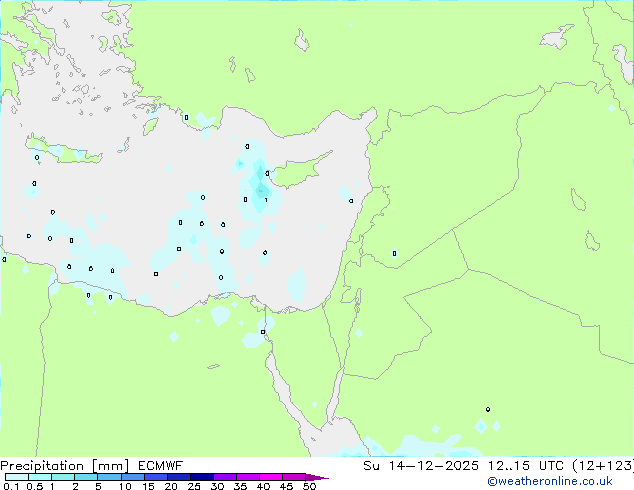Click the 40–45 mm magenta legend swatch
The image size is (634, 490).
(271, 477)
